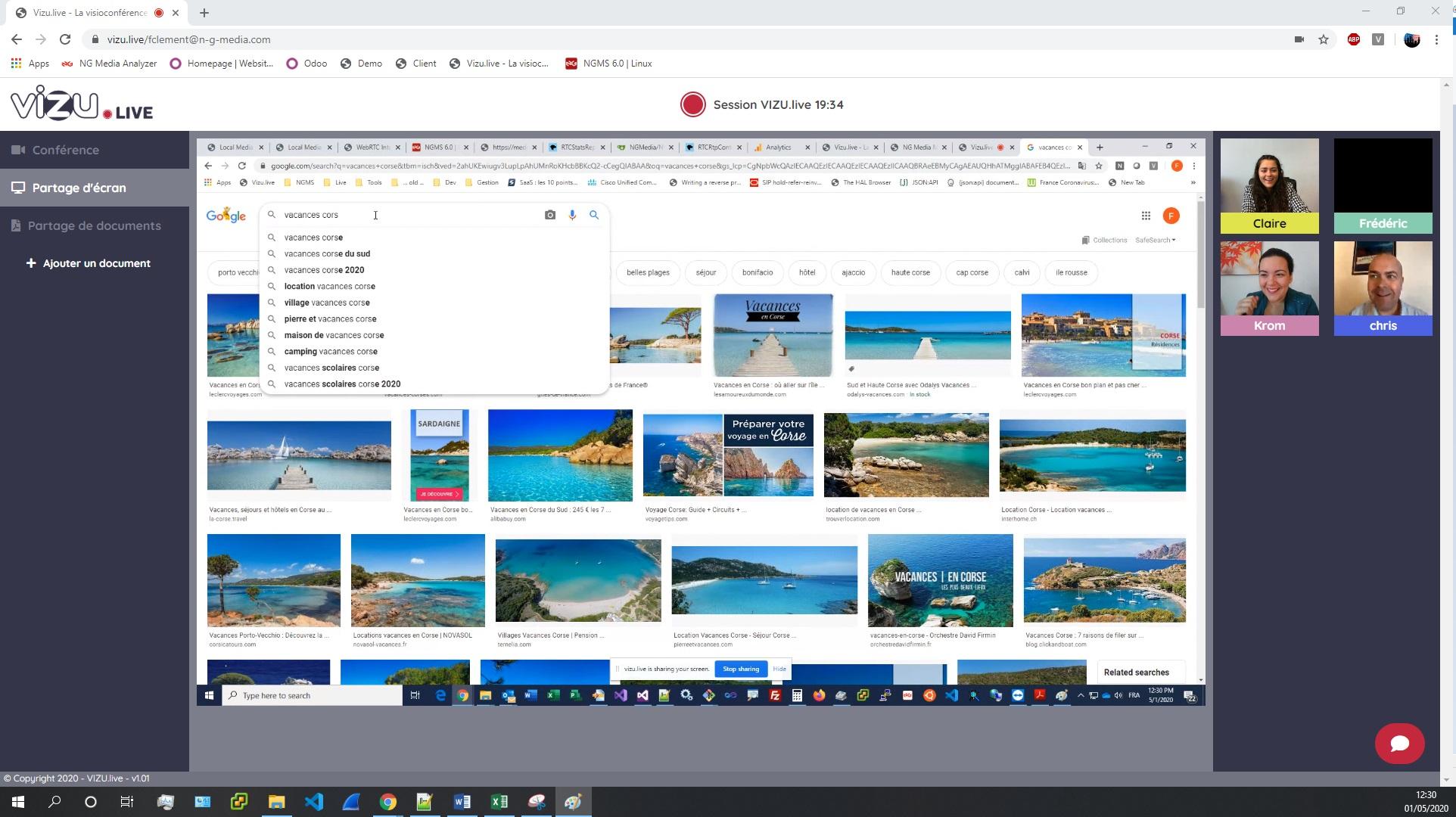Select the 'haute corse' filter chip

pos(910,272)
